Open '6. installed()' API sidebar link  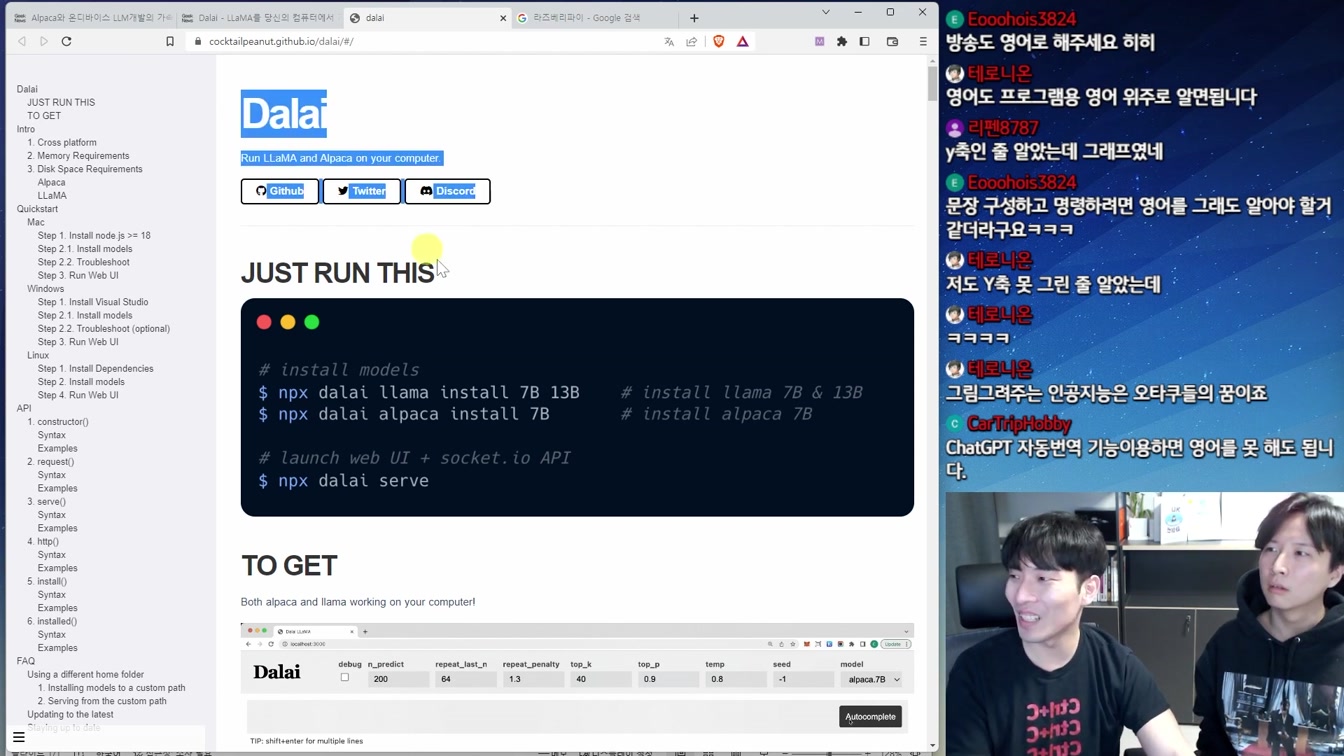point(52,621)
